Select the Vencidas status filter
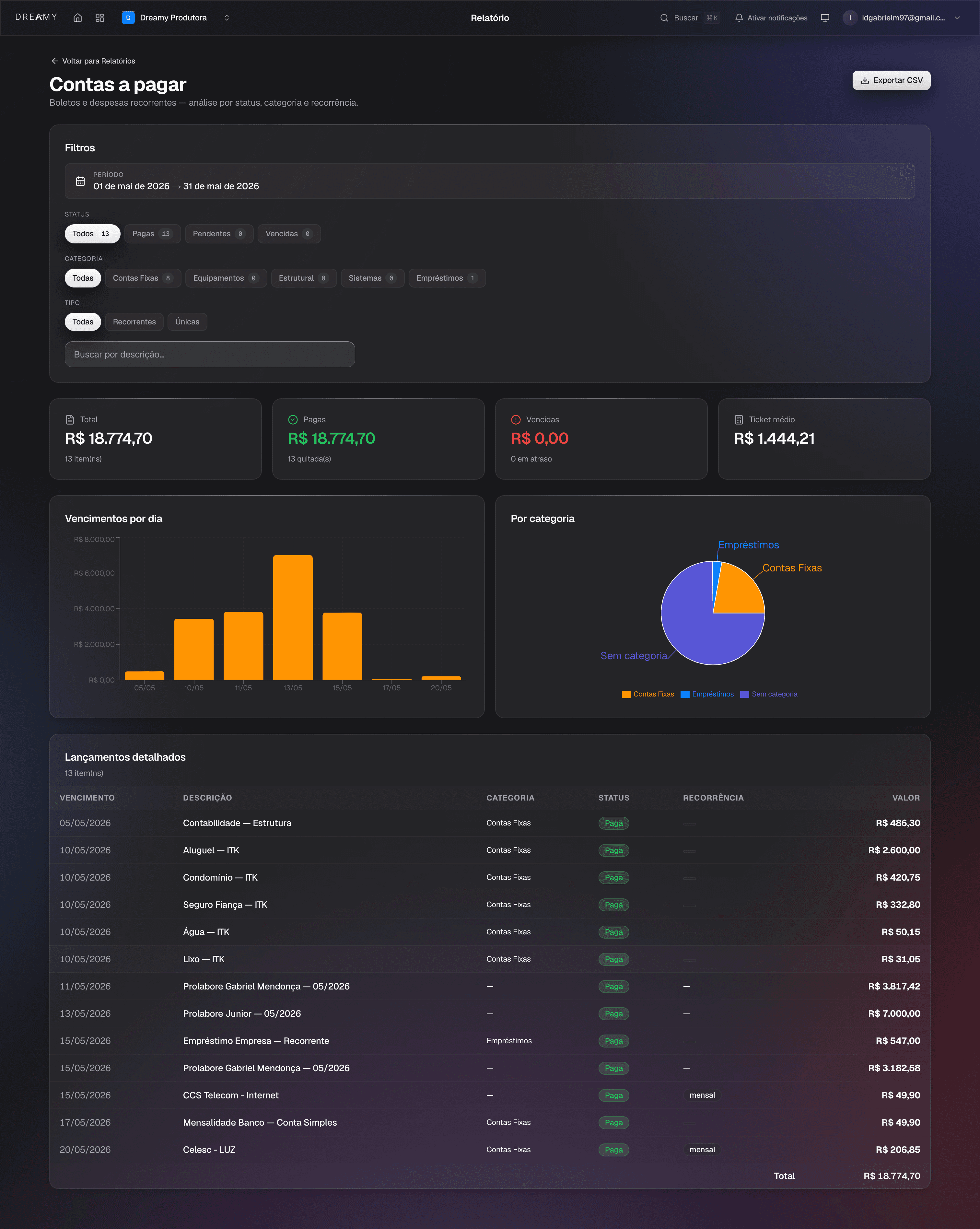Screen dimensions: 980x1229 (289, 234)
